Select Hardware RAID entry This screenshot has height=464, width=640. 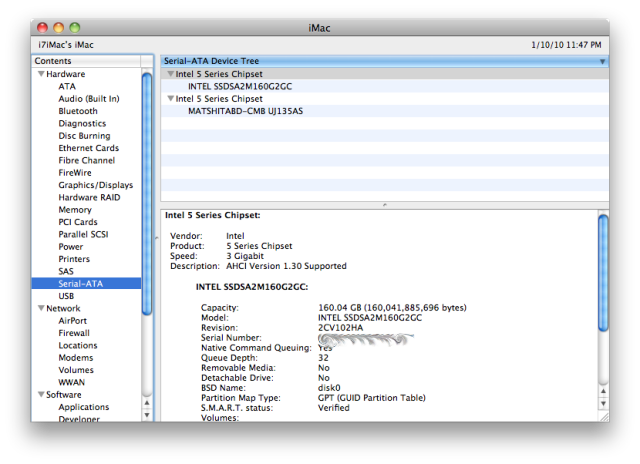point(89,198)
